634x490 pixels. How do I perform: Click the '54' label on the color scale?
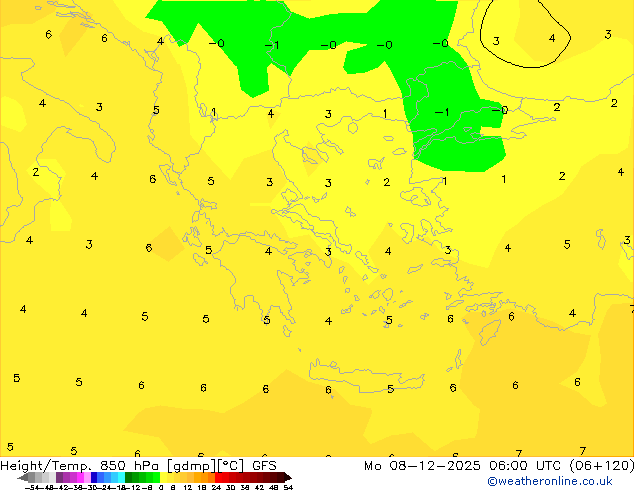[288, 487]
